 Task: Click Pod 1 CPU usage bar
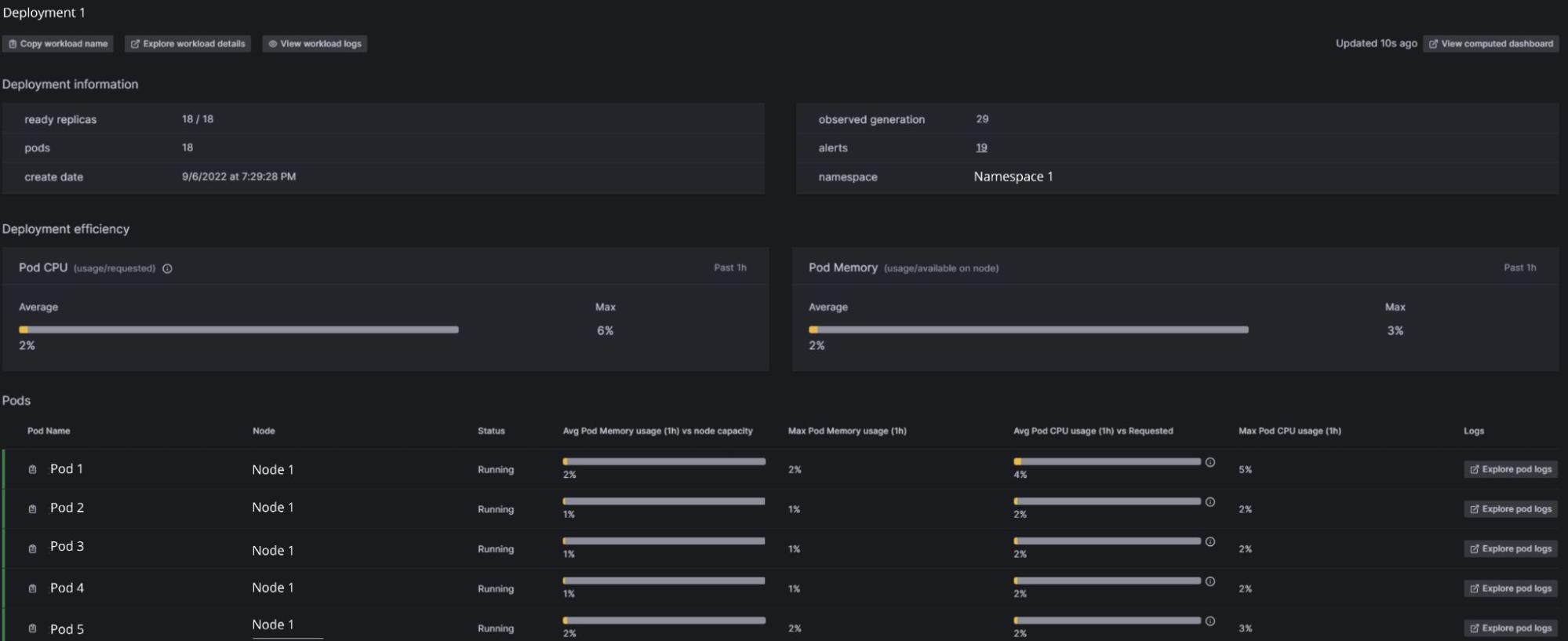pos(1107,461)
